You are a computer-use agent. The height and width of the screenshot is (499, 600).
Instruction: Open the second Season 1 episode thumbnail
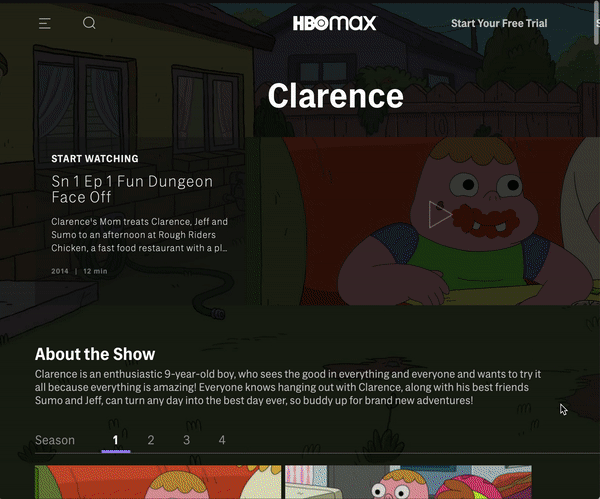coord(408,482)
